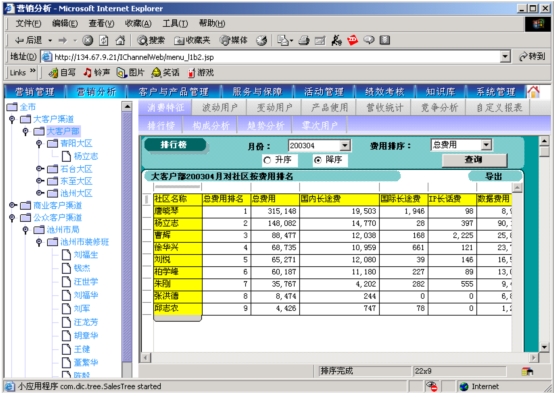Click the 查询 query button
Viewport: 555px width, 397px height.
[474, 160]
